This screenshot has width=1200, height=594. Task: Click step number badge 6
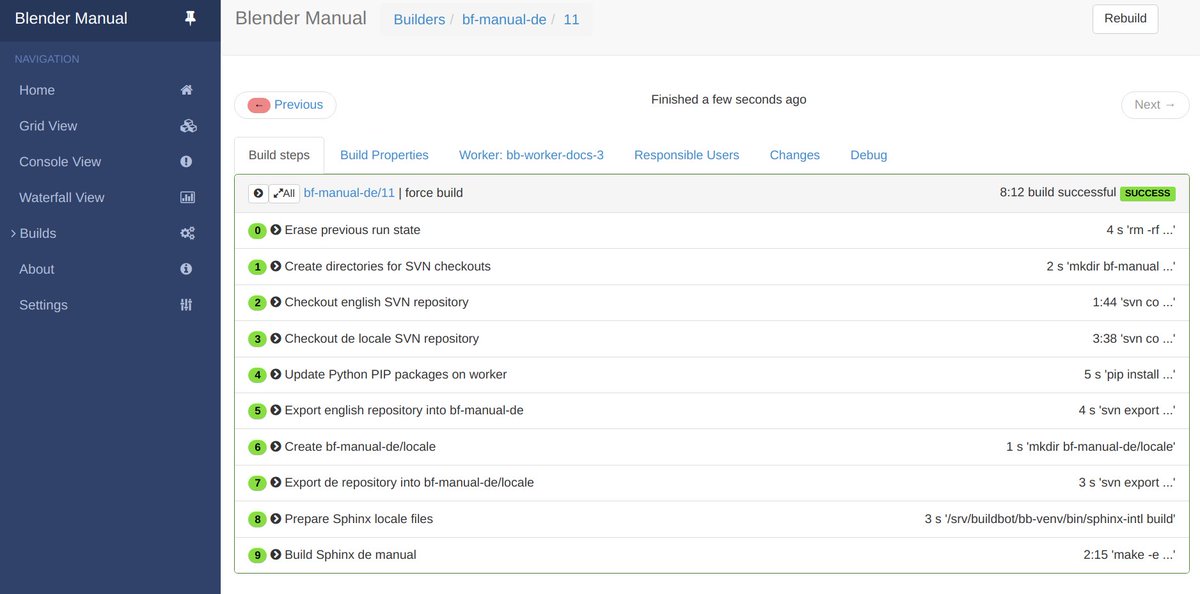tap(257, 447)
